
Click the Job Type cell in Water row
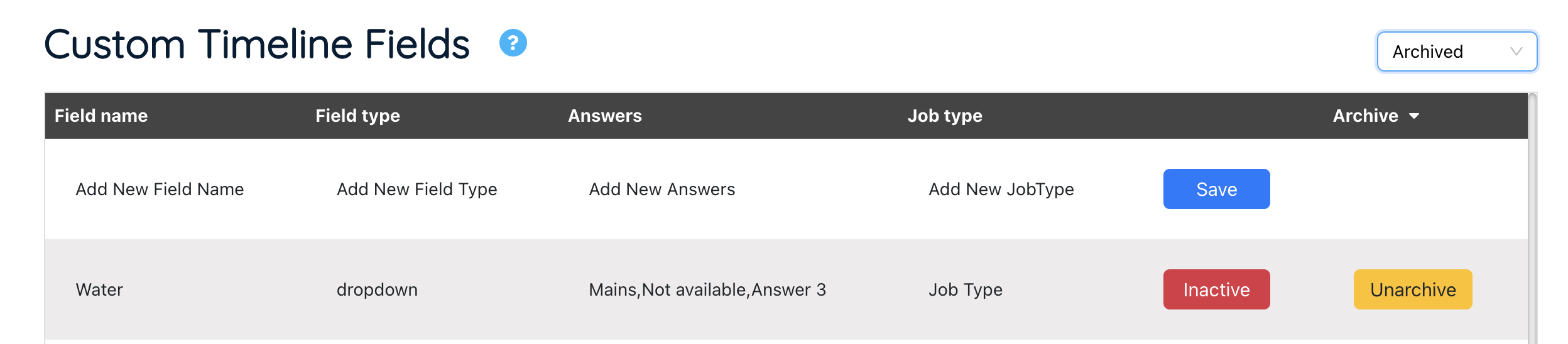(965, 290)
